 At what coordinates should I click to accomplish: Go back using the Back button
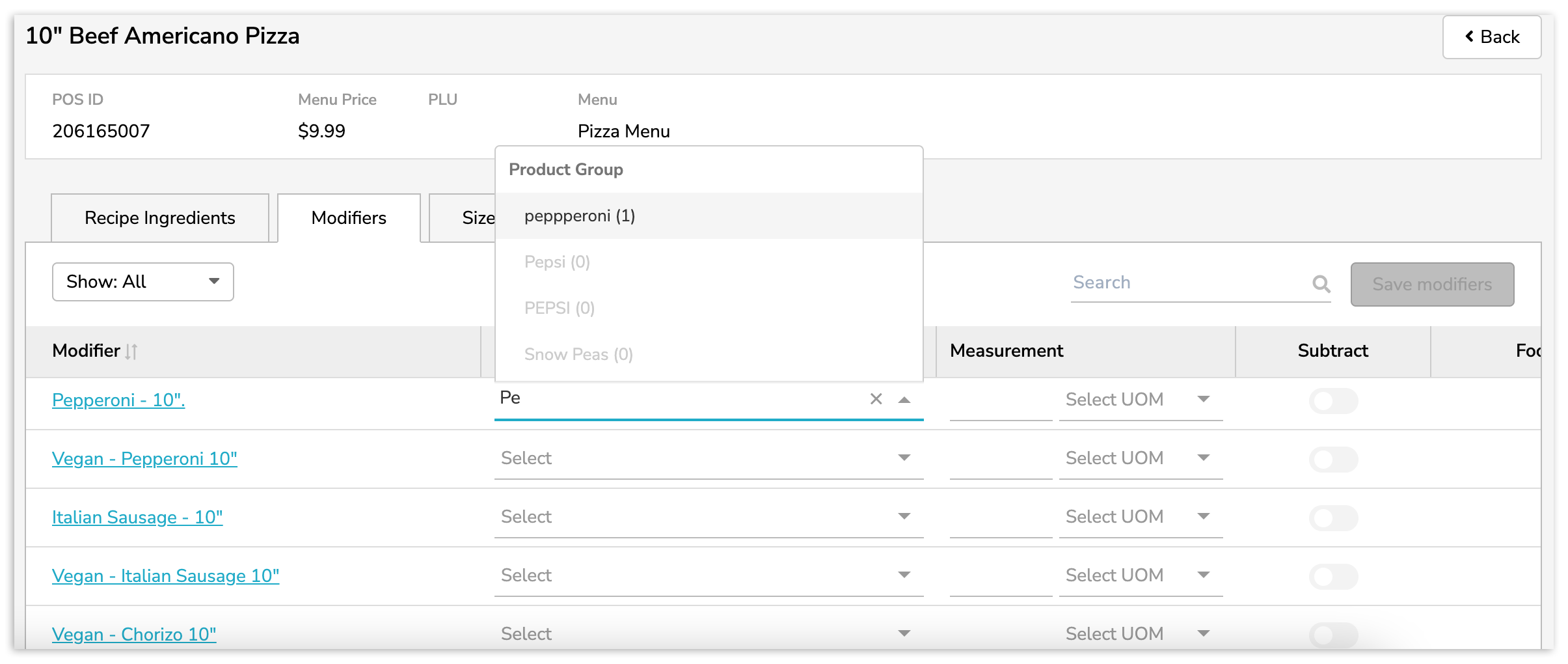pos(1491,37)
